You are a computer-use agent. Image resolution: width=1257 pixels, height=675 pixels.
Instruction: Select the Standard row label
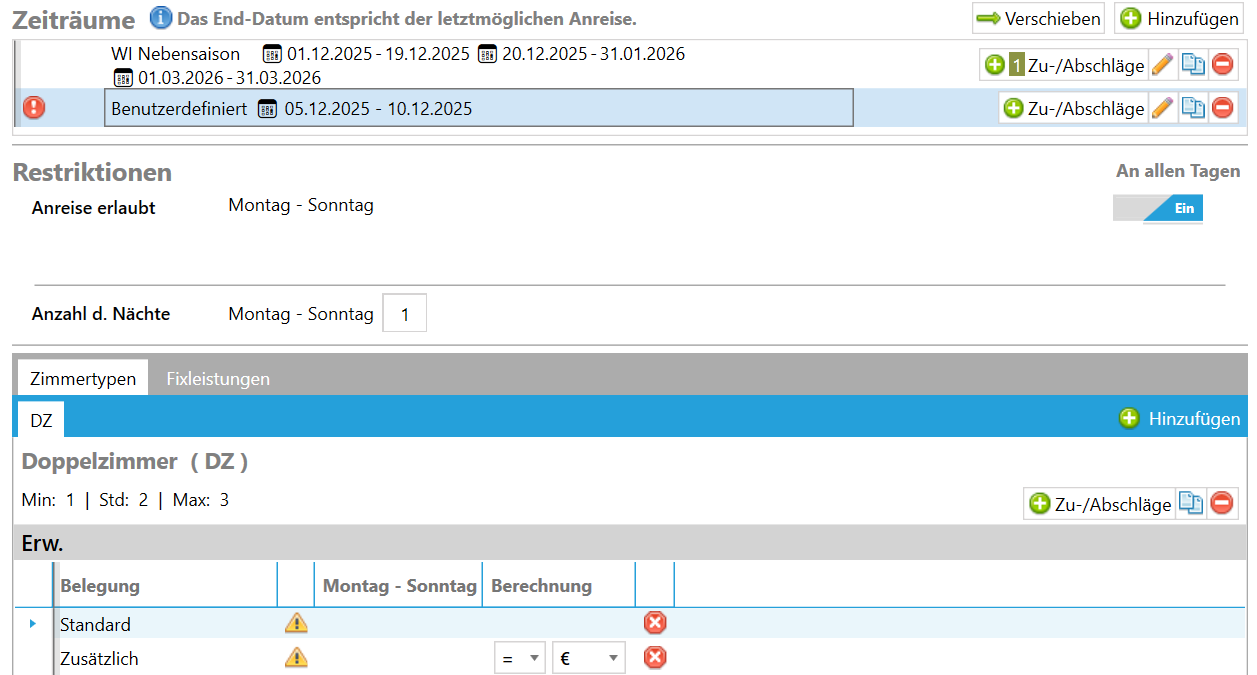[x=95, y=624]
